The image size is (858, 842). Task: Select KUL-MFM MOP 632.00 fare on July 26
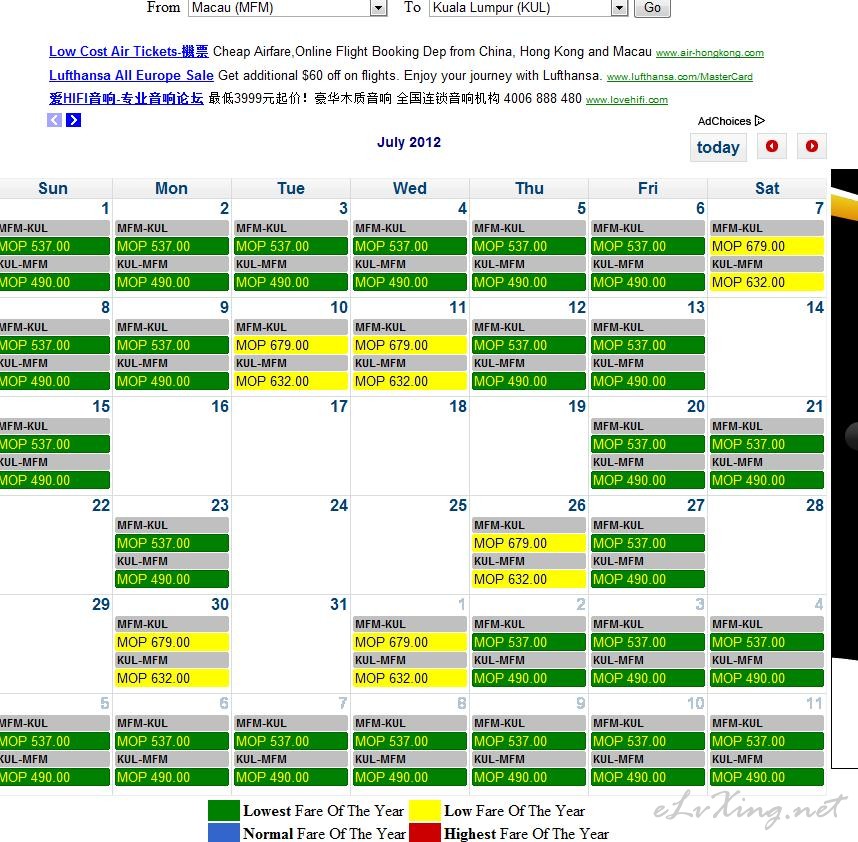529,579
